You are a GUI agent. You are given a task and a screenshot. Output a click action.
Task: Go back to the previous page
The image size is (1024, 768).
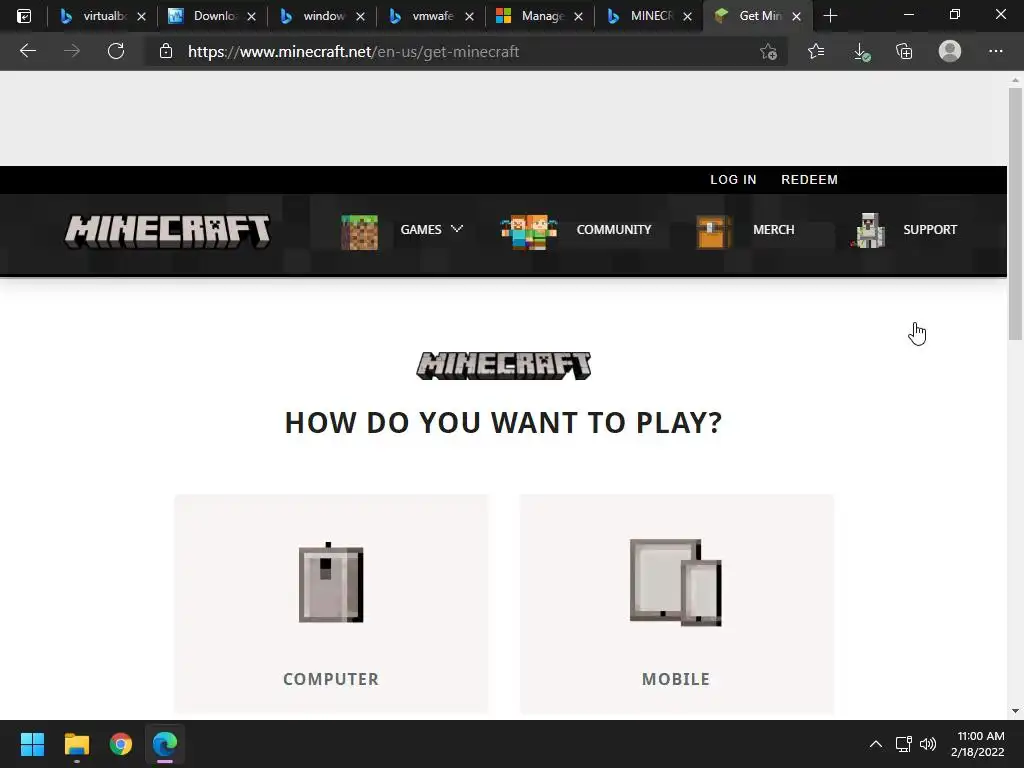point(27,51)
